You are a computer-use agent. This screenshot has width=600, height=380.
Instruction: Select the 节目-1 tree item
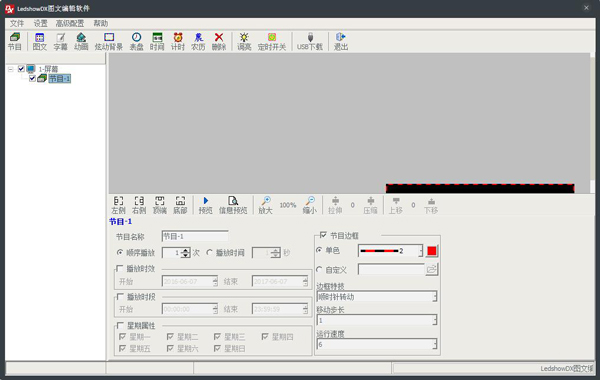[60, 78]
